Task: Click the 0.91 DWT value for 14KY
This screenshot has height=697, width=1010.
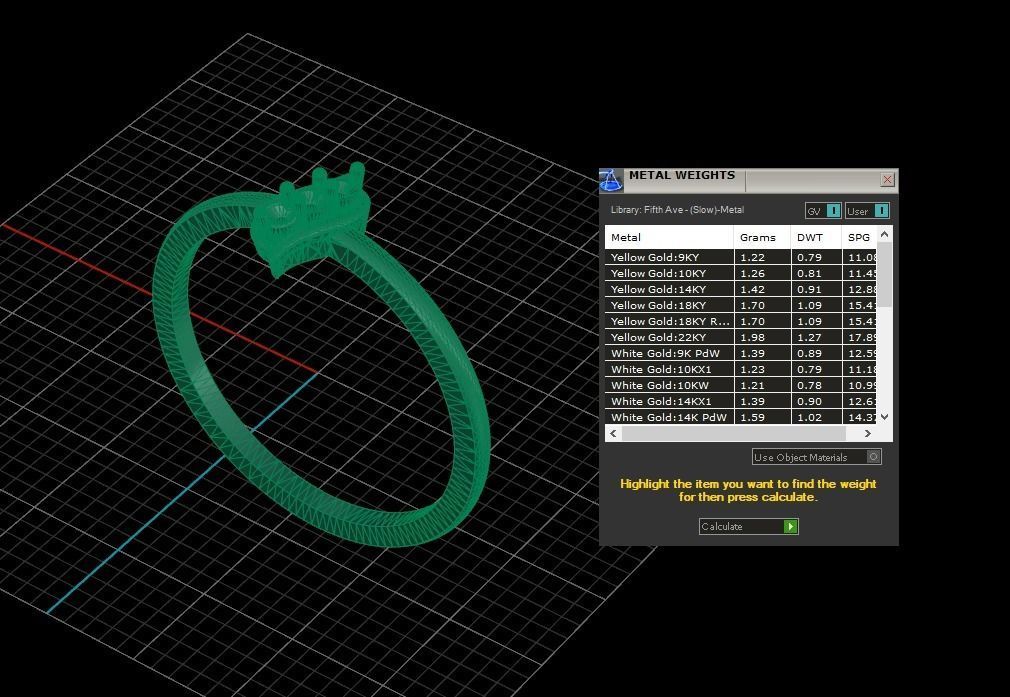Action: (x=809, y=289)
